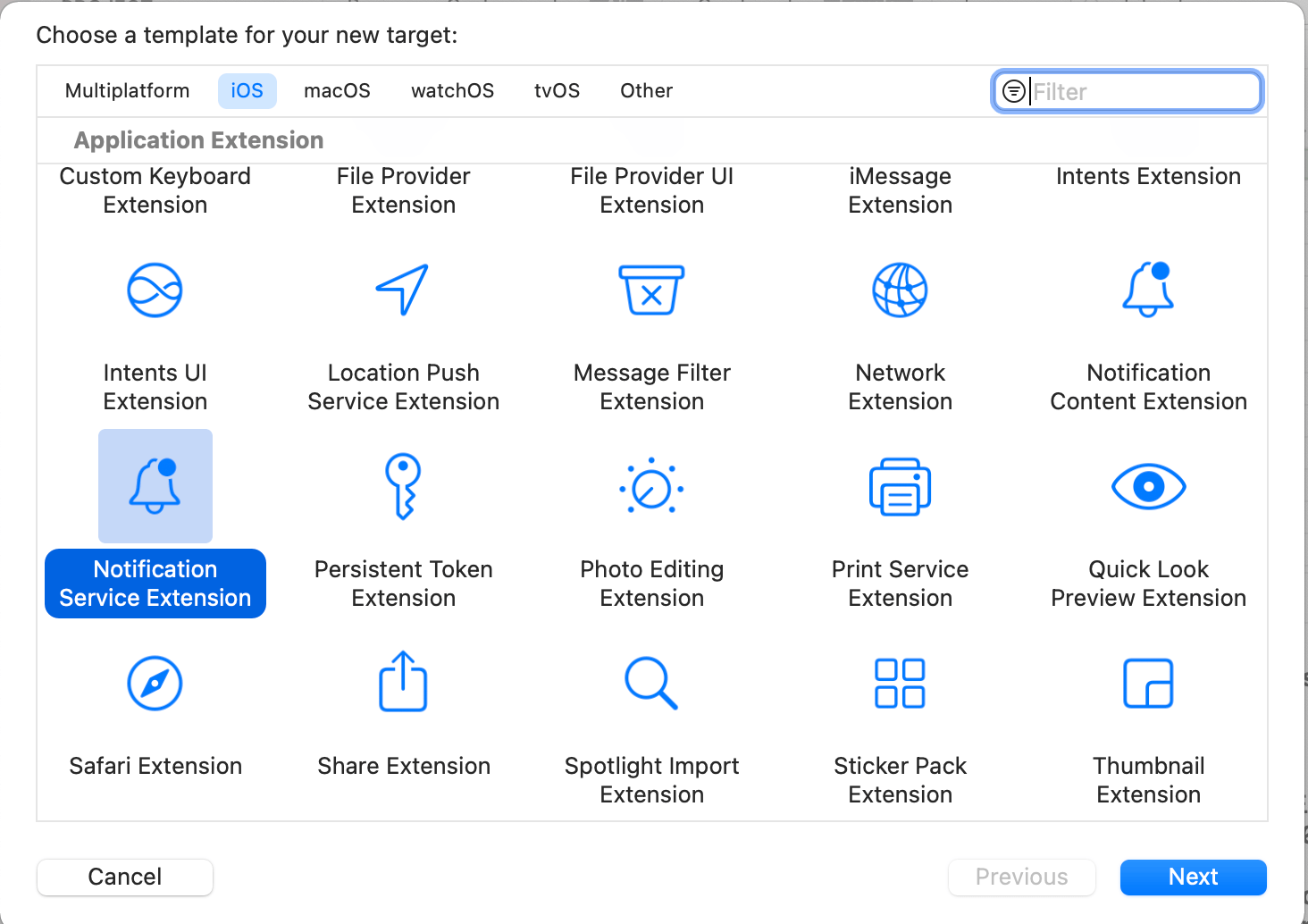The image size is (1308, 924).
Task: Choose the Print Service printer icon
Action: (900, 487)
